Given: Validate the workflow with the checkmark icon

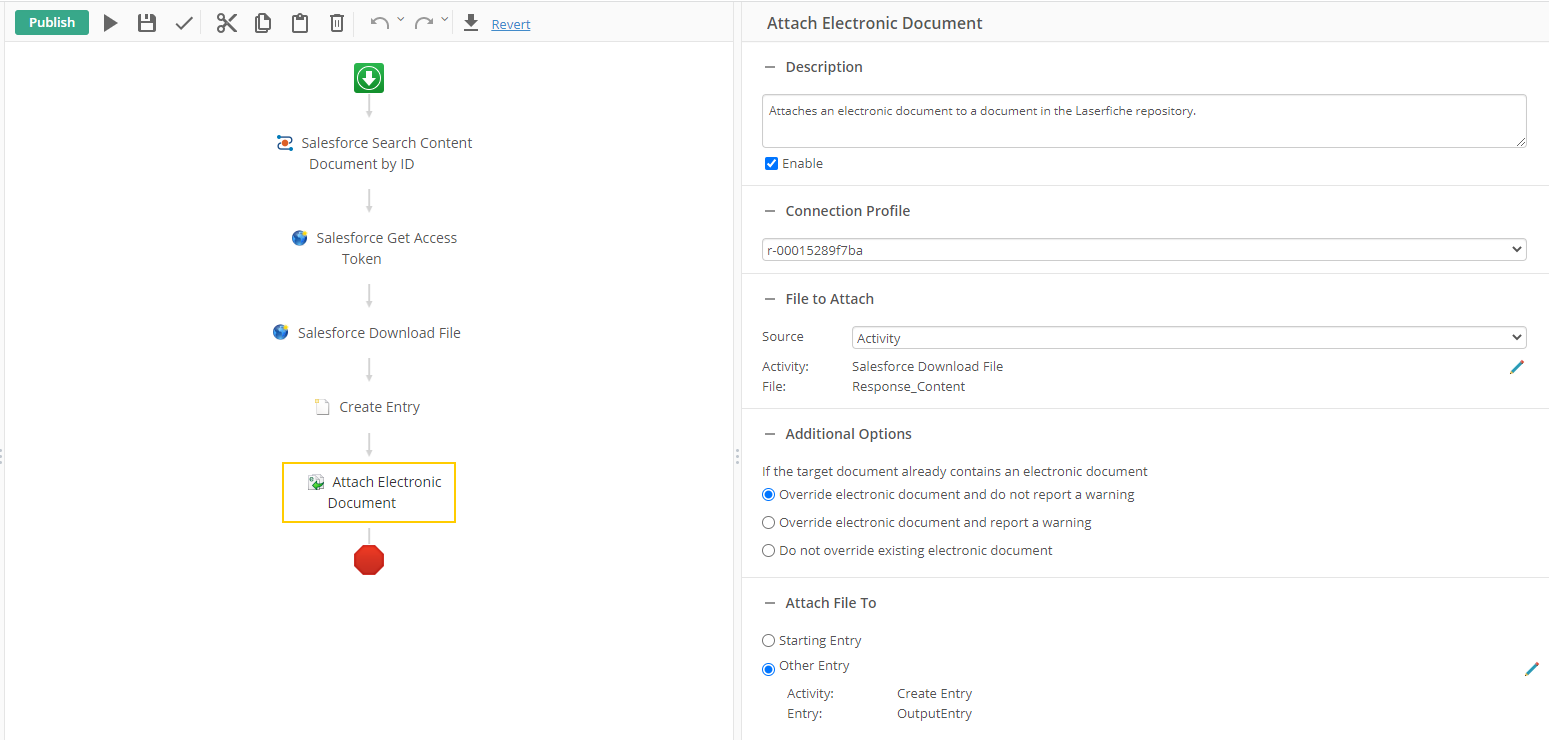Looking at the screenshot, I should click(x=184, y=23).
